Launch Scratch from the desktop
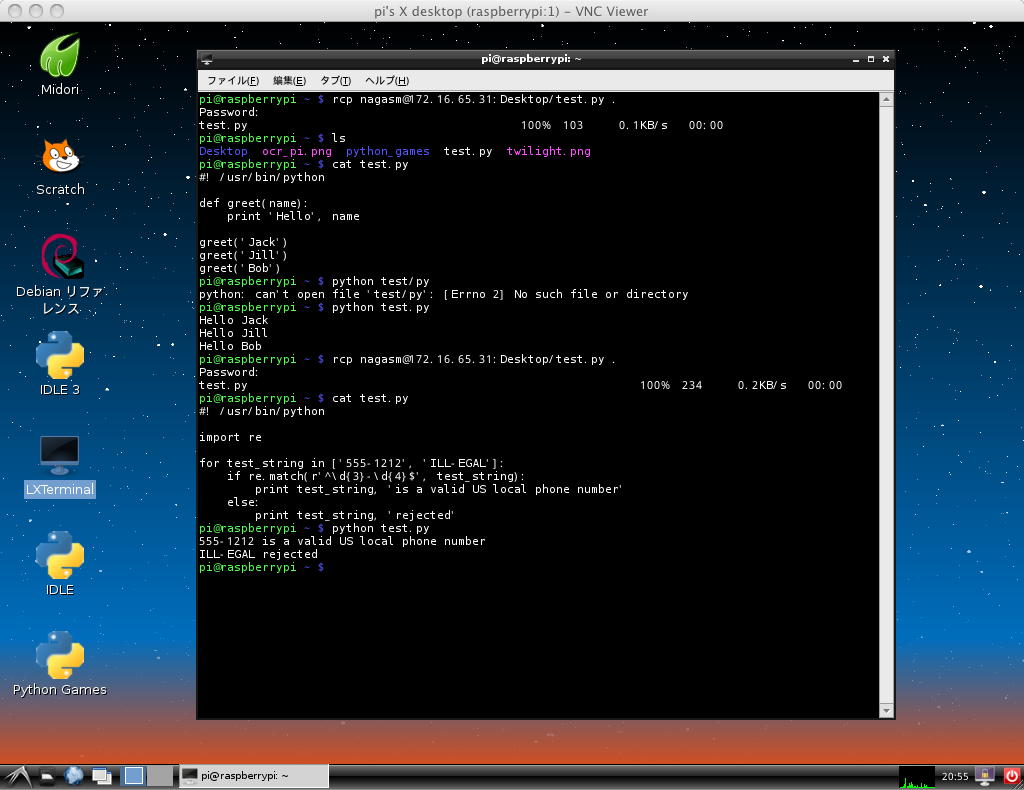Screen dimensions: 1024x790 click(60, 167)
